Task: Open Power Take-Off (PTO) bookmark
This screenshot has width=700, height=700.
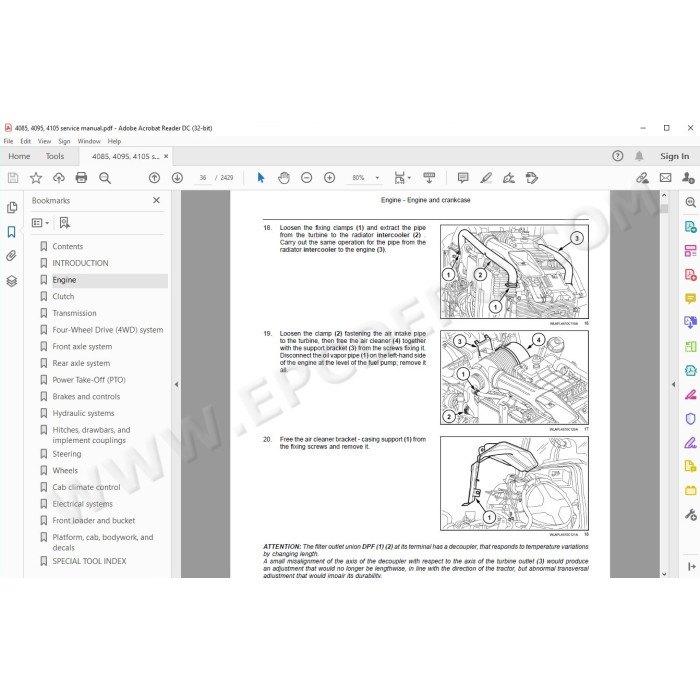Action: tap(89, 380)
